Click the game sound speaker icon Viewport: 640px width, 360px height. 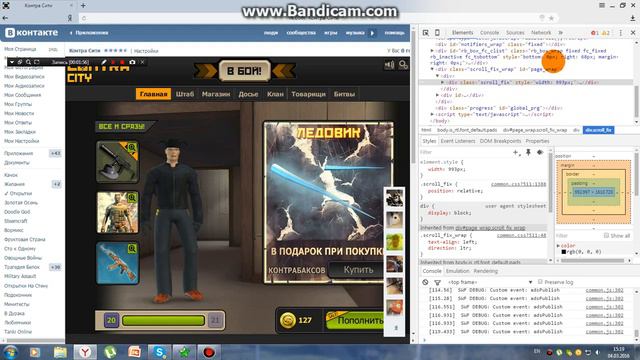point(389,65)
